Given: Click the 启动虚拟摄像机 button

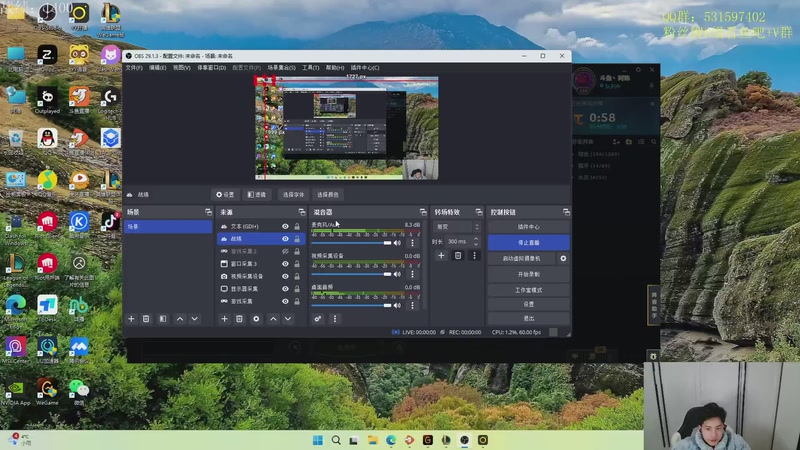Looking at the screenshot, I should (521, 258).
